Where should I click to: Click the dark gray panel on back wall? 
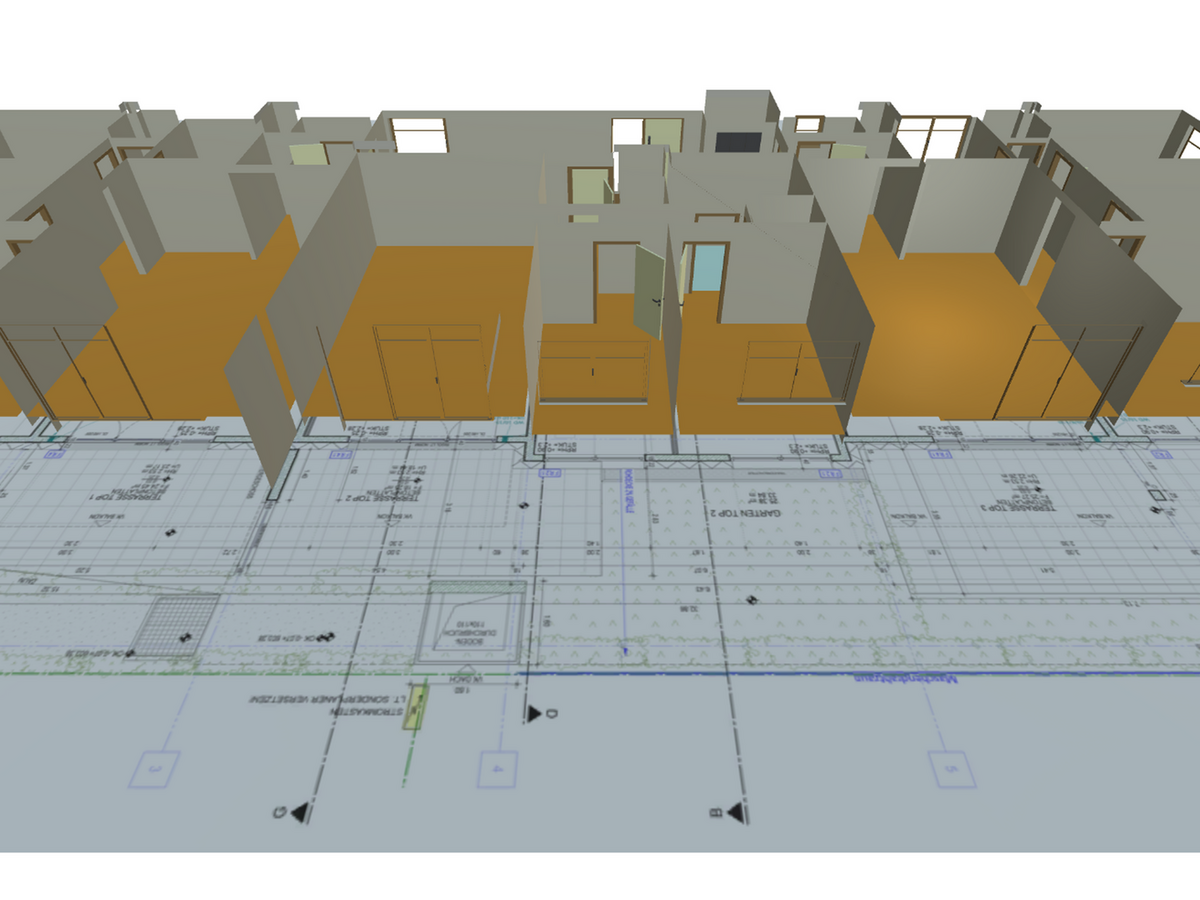click(x=738, y=141)
